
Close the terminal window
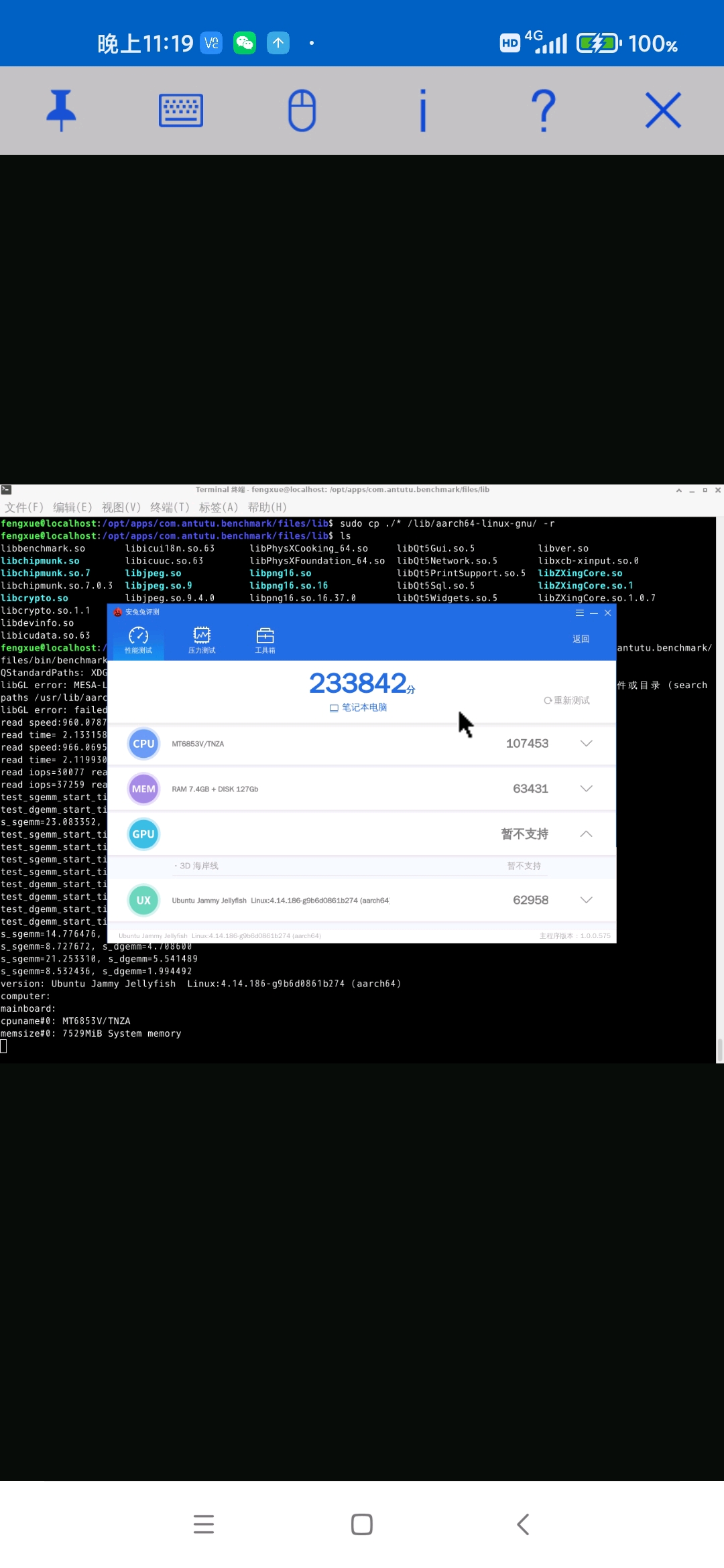[x=717, y=490]
